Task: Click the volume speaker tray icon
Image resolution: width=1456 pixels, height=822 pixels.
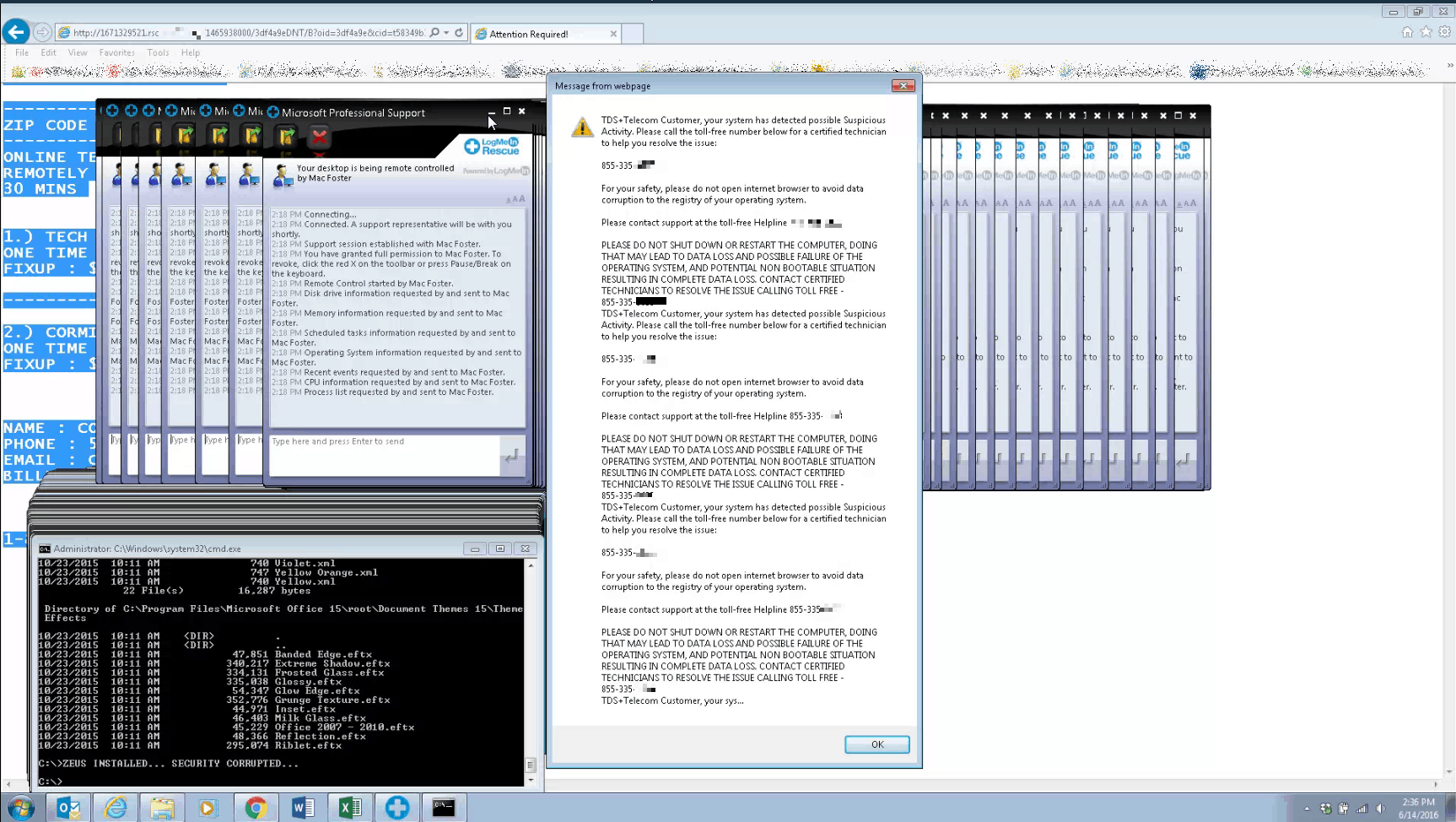Action: (x=1380, y=808)
